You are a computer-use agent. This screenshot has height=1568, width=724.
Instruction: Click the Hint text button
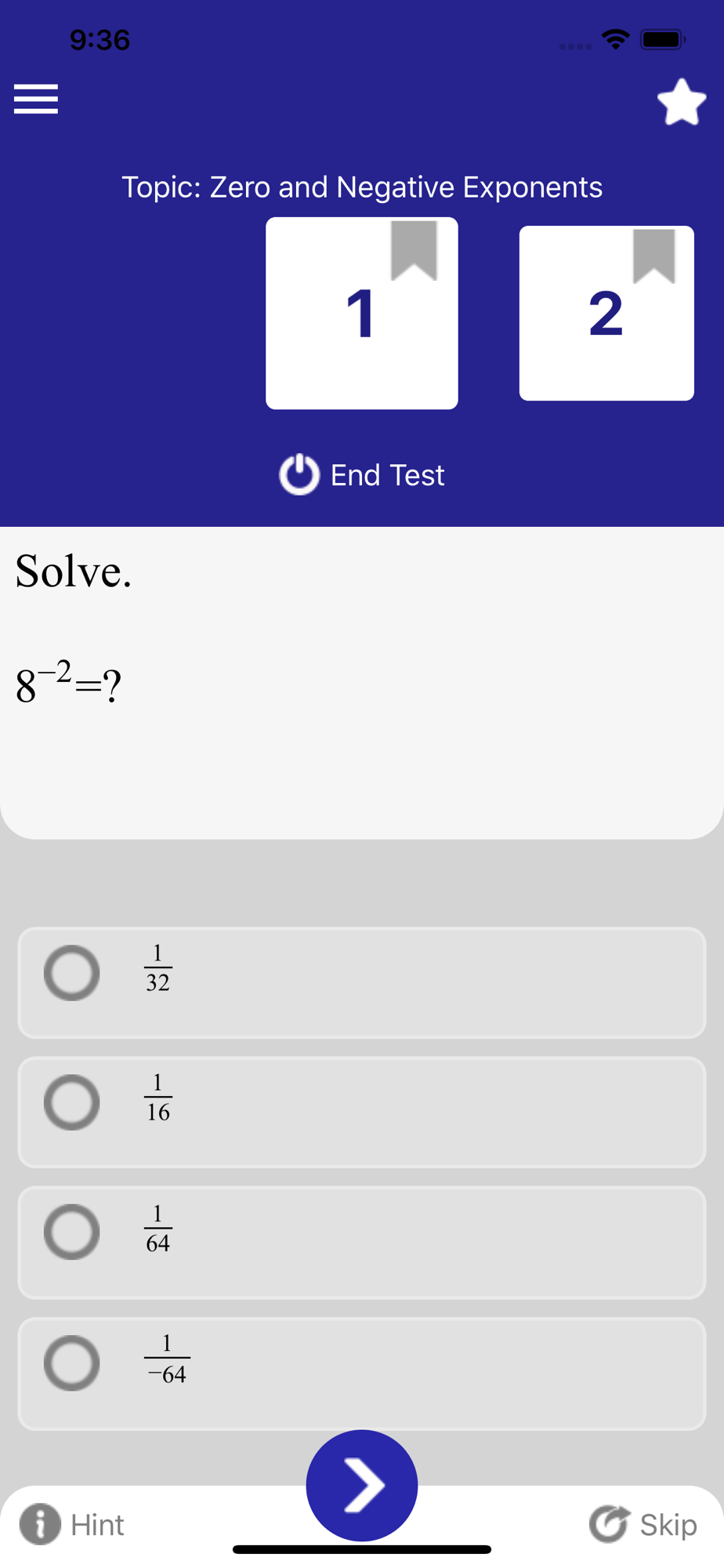[97, 1525]
